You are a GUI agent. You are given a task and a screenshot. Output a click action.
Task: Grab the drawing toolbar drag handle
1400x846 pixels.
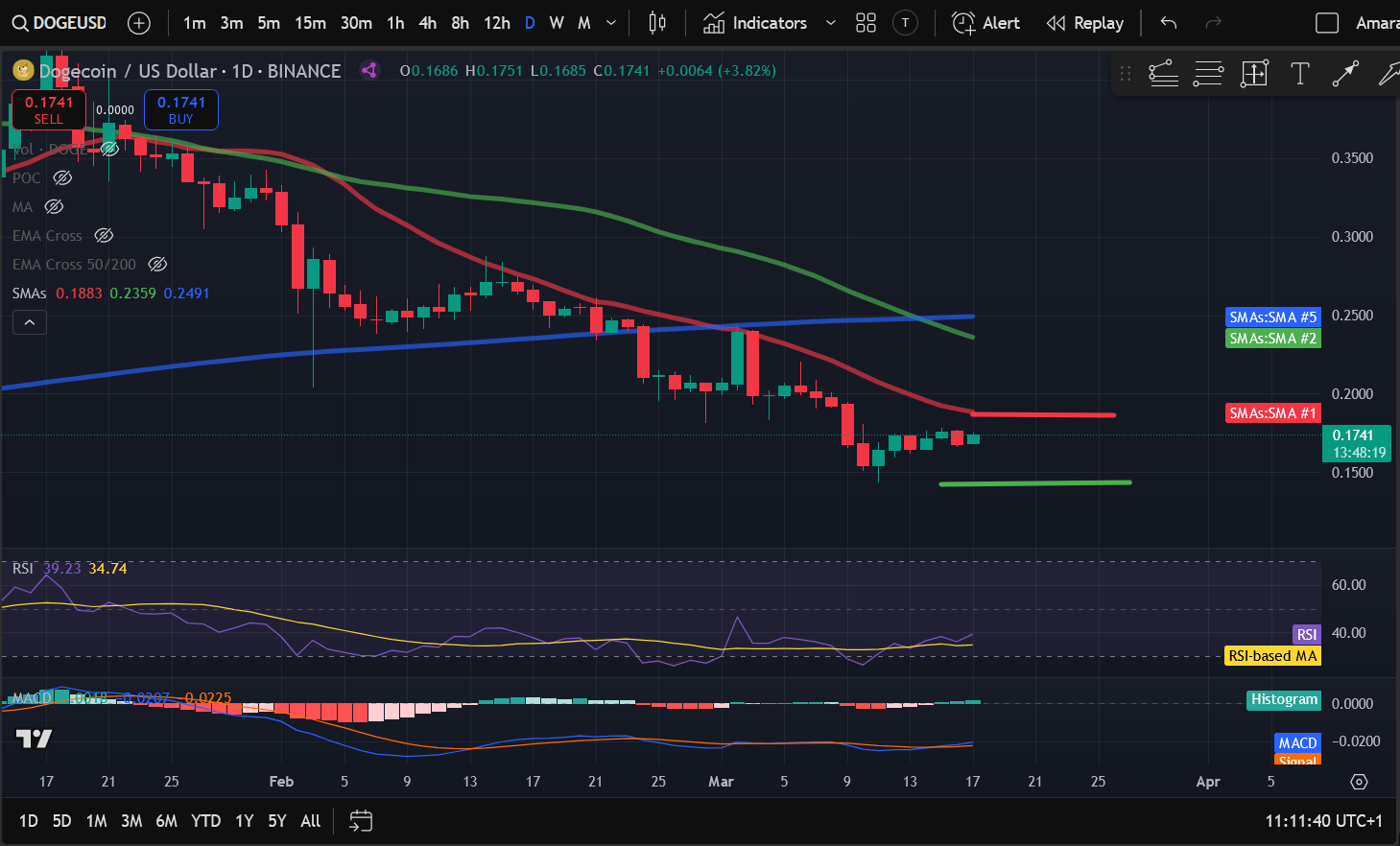(x=1126, y=74)
